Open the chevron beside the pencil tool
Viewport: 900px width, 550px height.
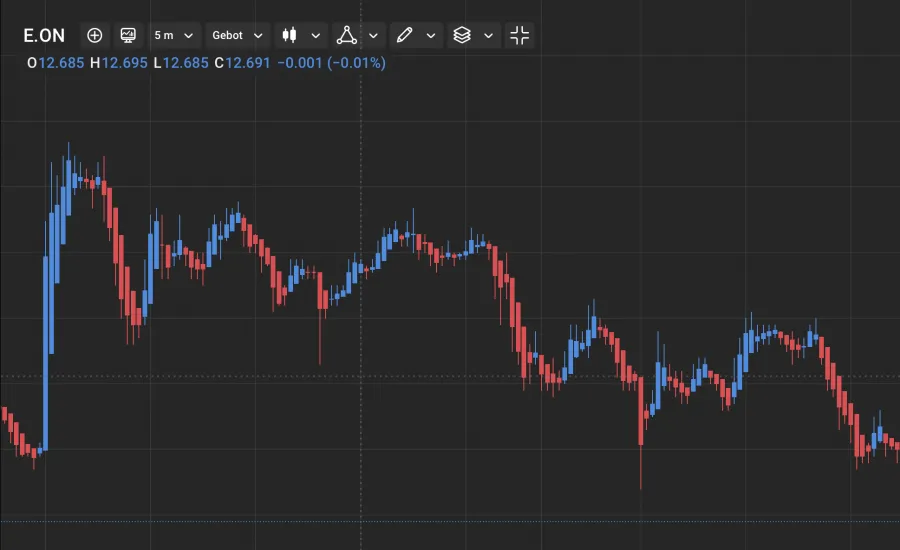pyautogui.click(x=431, y=36)
